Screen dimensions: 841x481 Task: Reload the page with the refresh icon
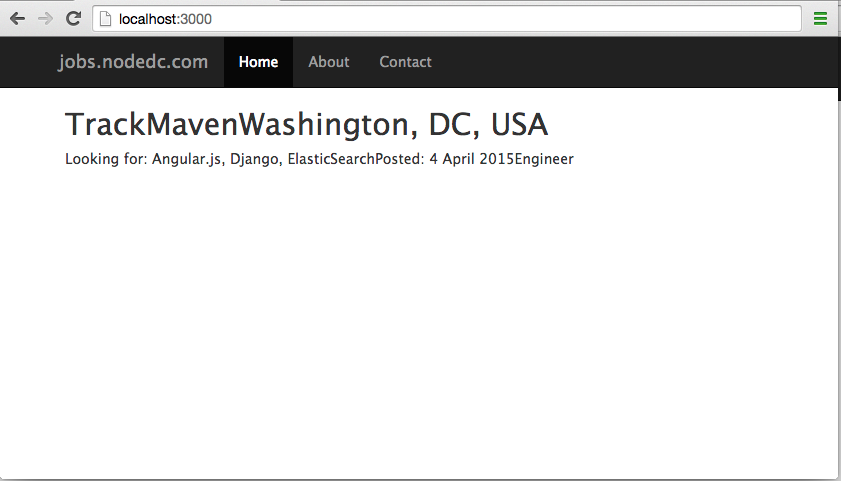pos(73,19)
